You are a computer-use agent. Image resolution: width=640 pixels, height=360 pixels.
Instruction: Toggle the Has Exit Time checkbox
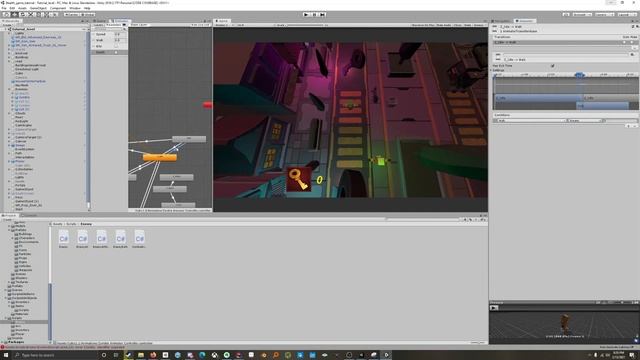(x=553, y=66)
